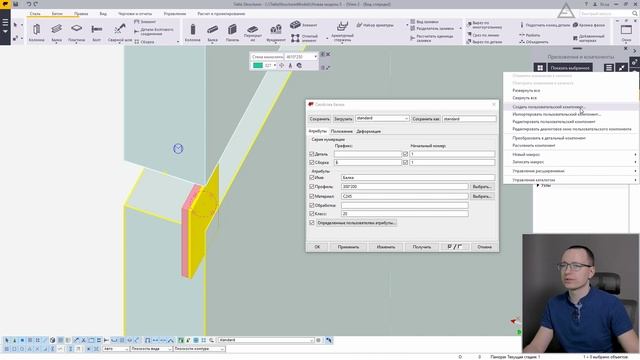Click the Выбрать button for Профиль
Image resolution: width=640 pixels, height=360 pixels.
[482, 187]
